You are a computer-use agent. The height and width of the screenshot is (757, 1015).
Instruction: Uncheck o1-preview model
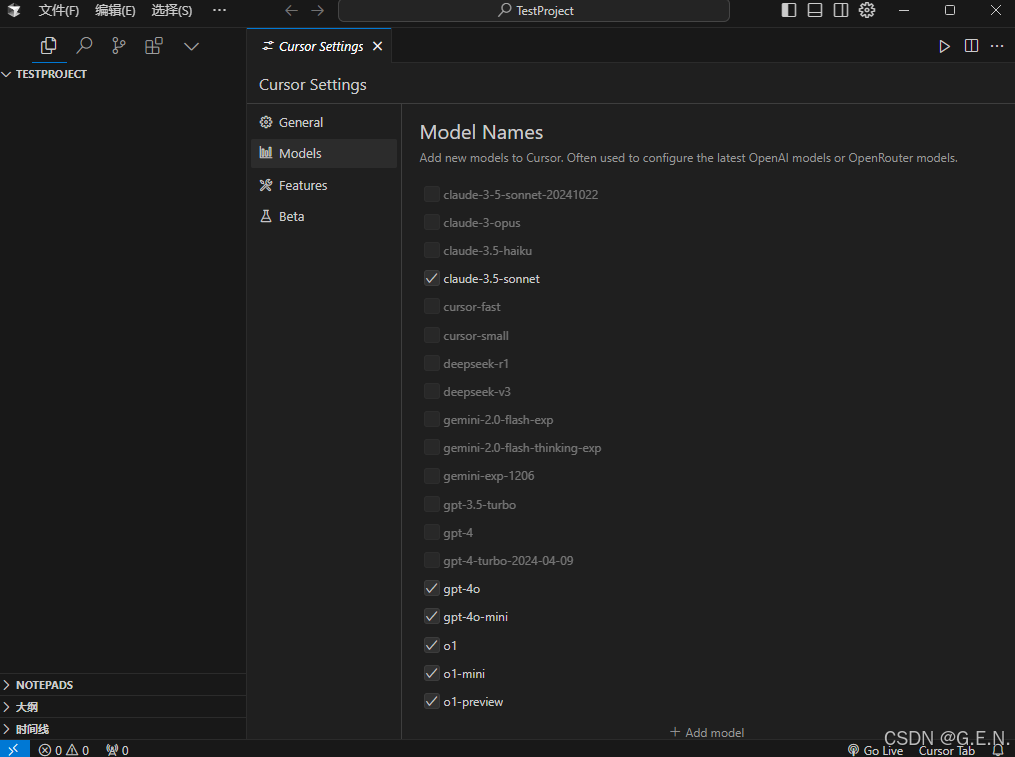point(432,701)
